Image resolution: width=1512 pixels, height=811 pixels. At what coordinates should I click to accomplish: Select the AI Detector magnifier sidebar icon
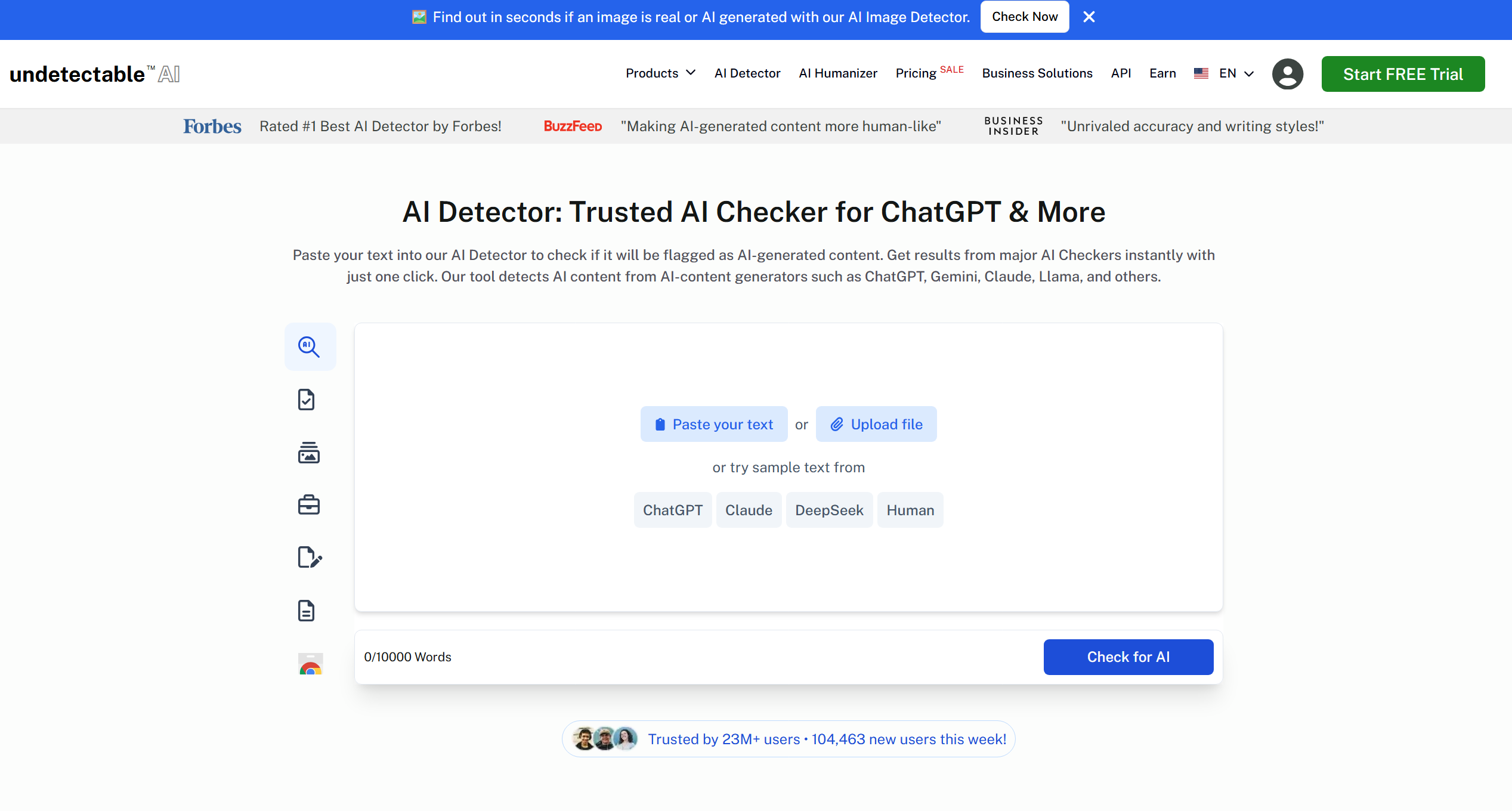[x=310, y=346]
